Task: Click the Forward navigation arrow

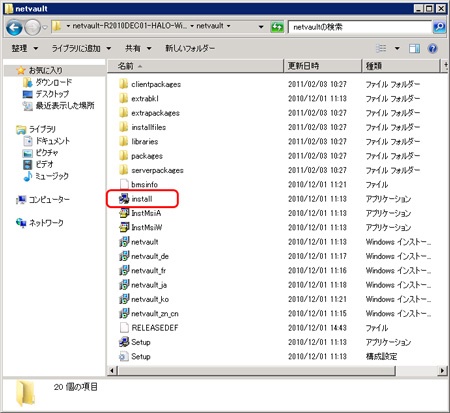Action: coord(32,28)
